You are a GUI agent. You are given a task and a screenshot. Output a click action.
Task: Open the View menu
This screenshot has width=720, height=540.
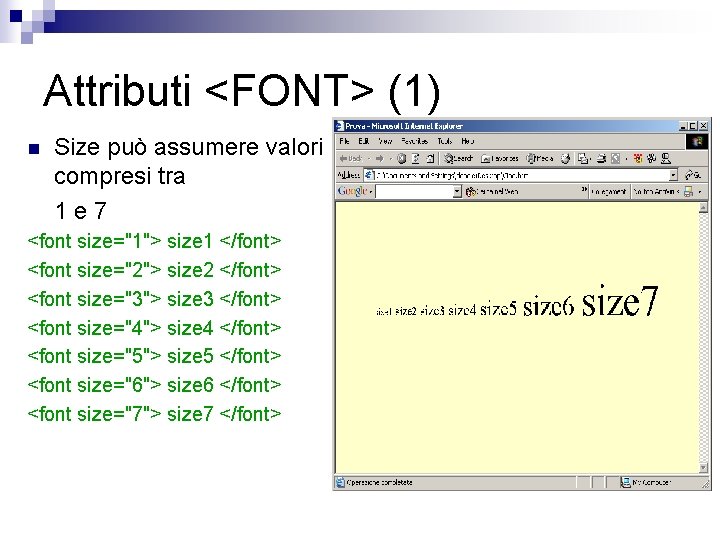point(385,141)
